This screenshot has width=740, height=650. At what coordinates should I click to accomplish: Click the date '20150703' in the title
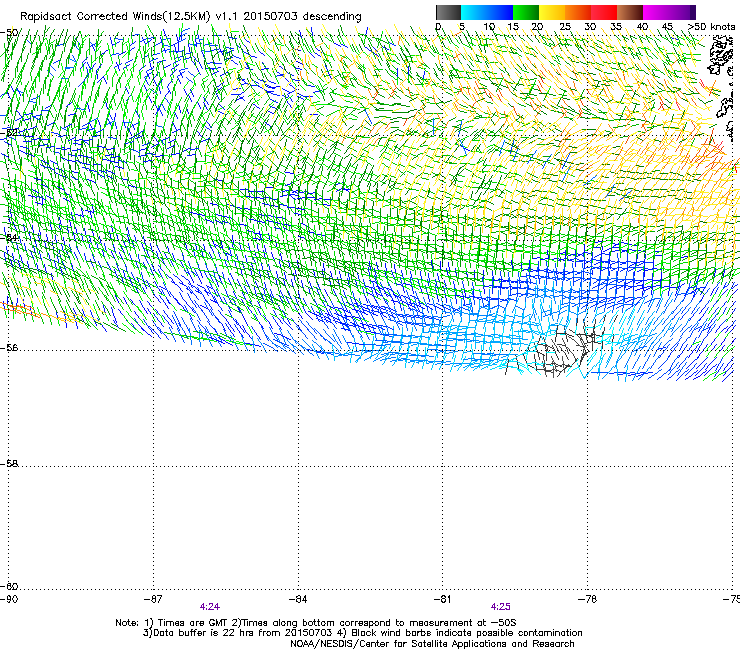coord(270,16)
